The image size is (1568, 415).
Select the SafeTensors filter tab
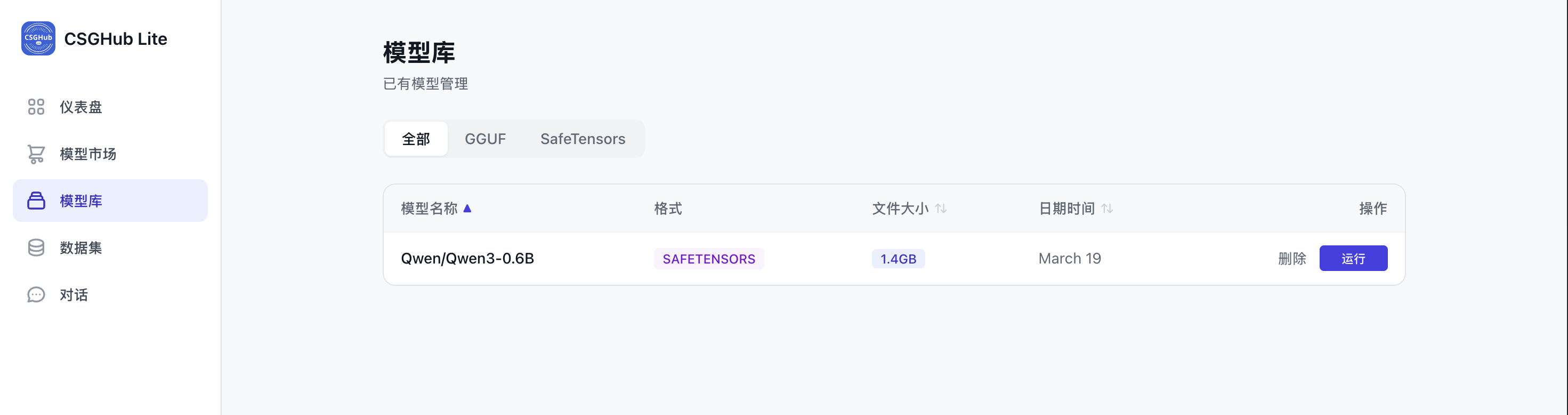(x=583, y=139)
